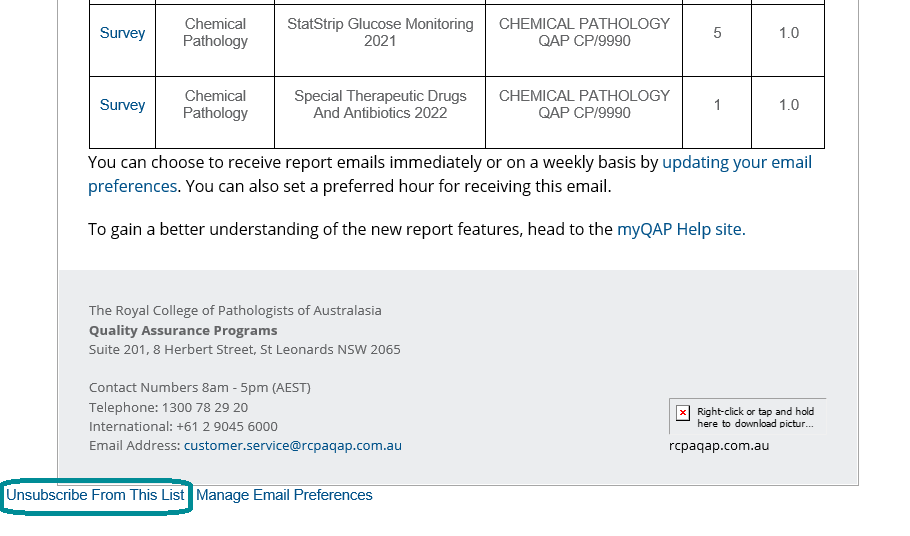910x536 pixels.
Task: Click the 1.0 cell in StatStrip row
Action: (x=788, y=40)
